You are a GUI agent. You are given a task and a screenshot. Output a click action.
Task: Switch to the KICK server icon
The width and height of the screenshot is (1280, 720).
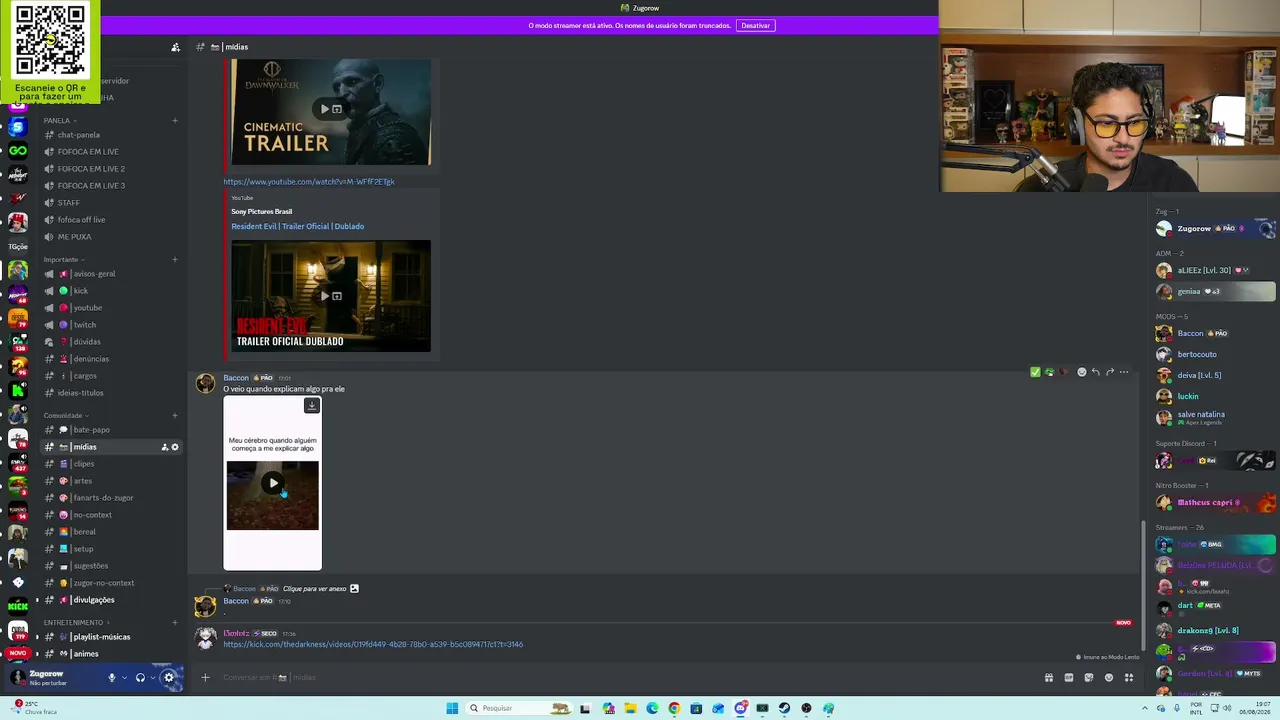(18, 606)
